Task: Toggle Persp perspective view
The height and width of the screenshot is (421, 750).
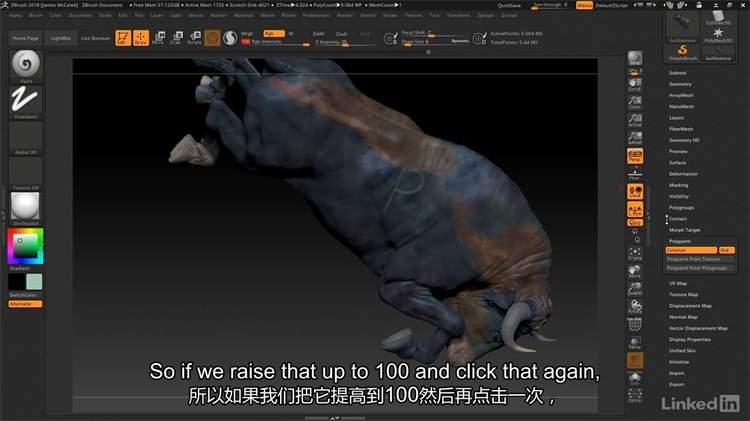Action: coord(635,155)
